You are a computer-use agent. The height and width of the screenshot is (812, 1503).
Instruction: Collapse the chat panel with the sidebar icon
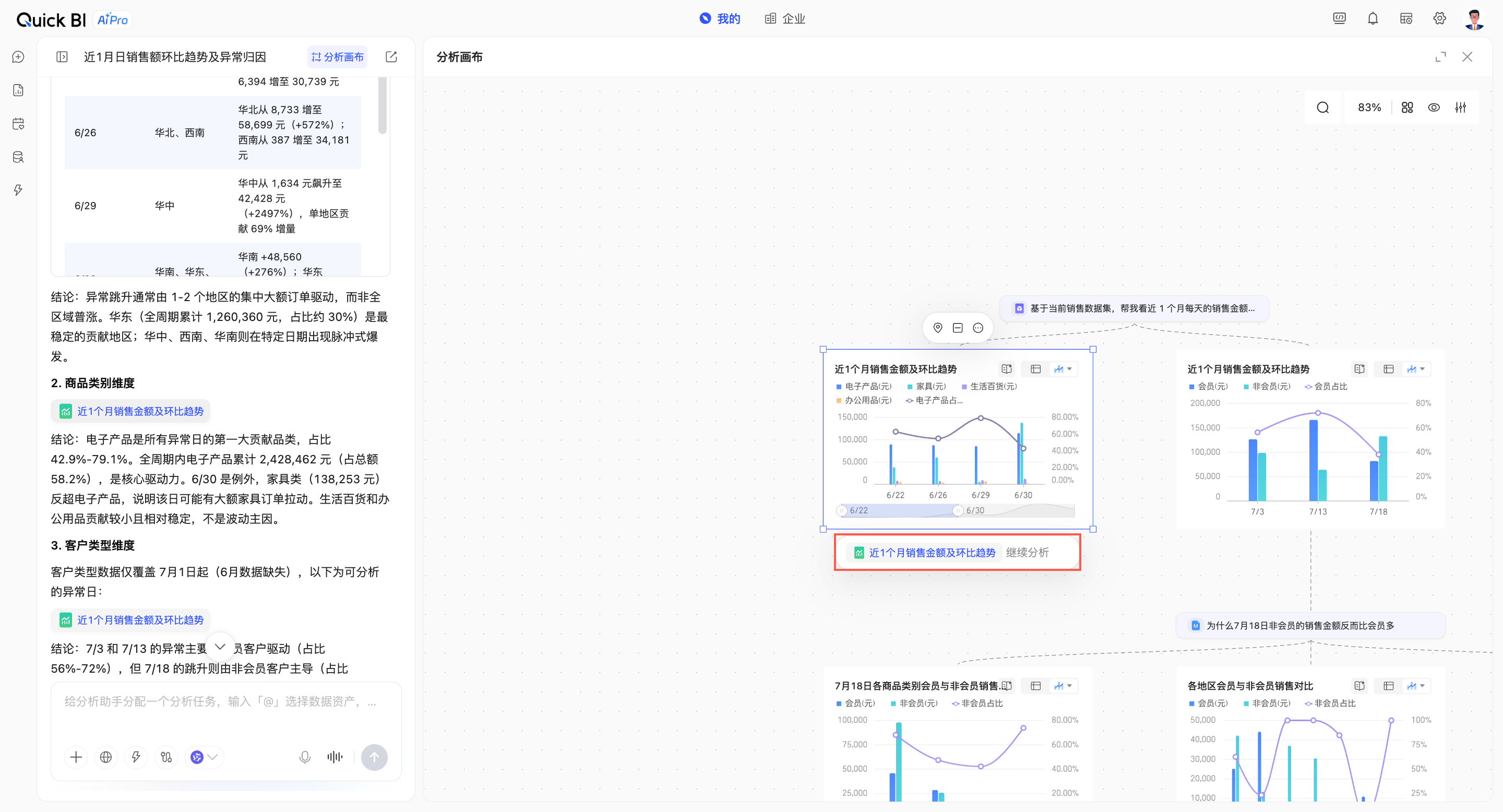coord(62,56)
